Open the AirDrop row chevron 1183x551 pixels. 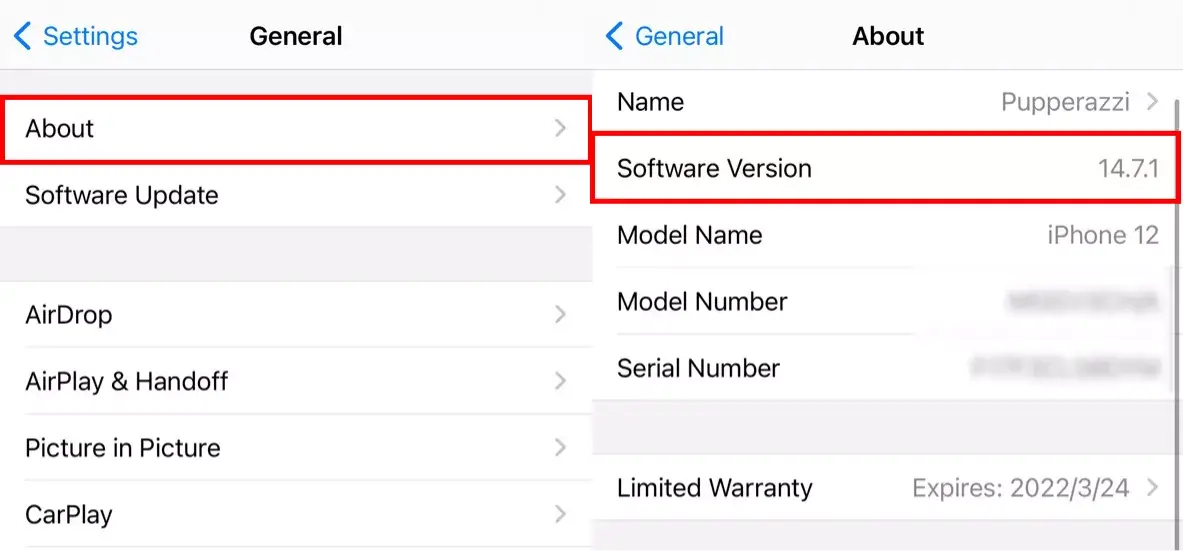point(561,315)
